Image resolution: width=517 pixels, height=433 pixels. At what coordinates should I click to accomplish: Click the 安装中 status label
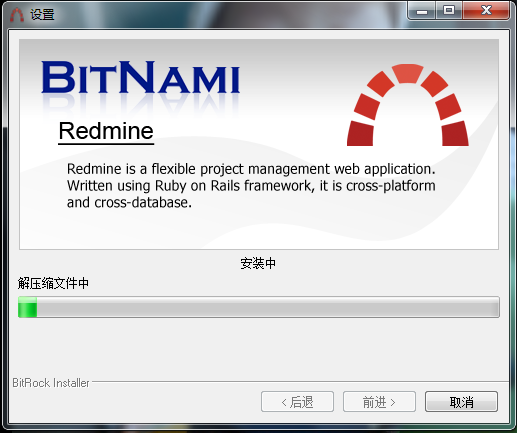(258, 263)
